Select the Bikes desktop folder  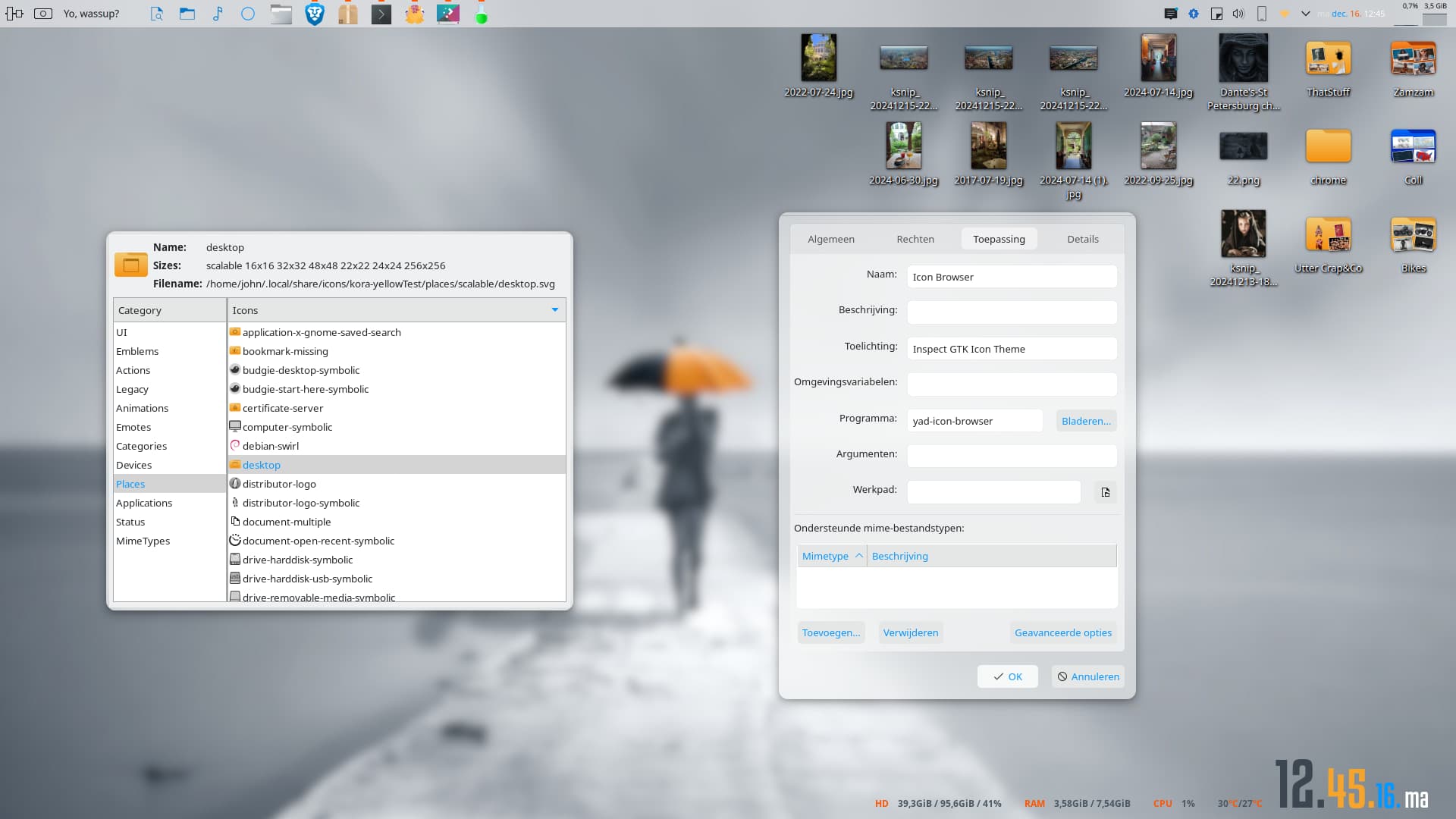click(x=1414, y=243)
